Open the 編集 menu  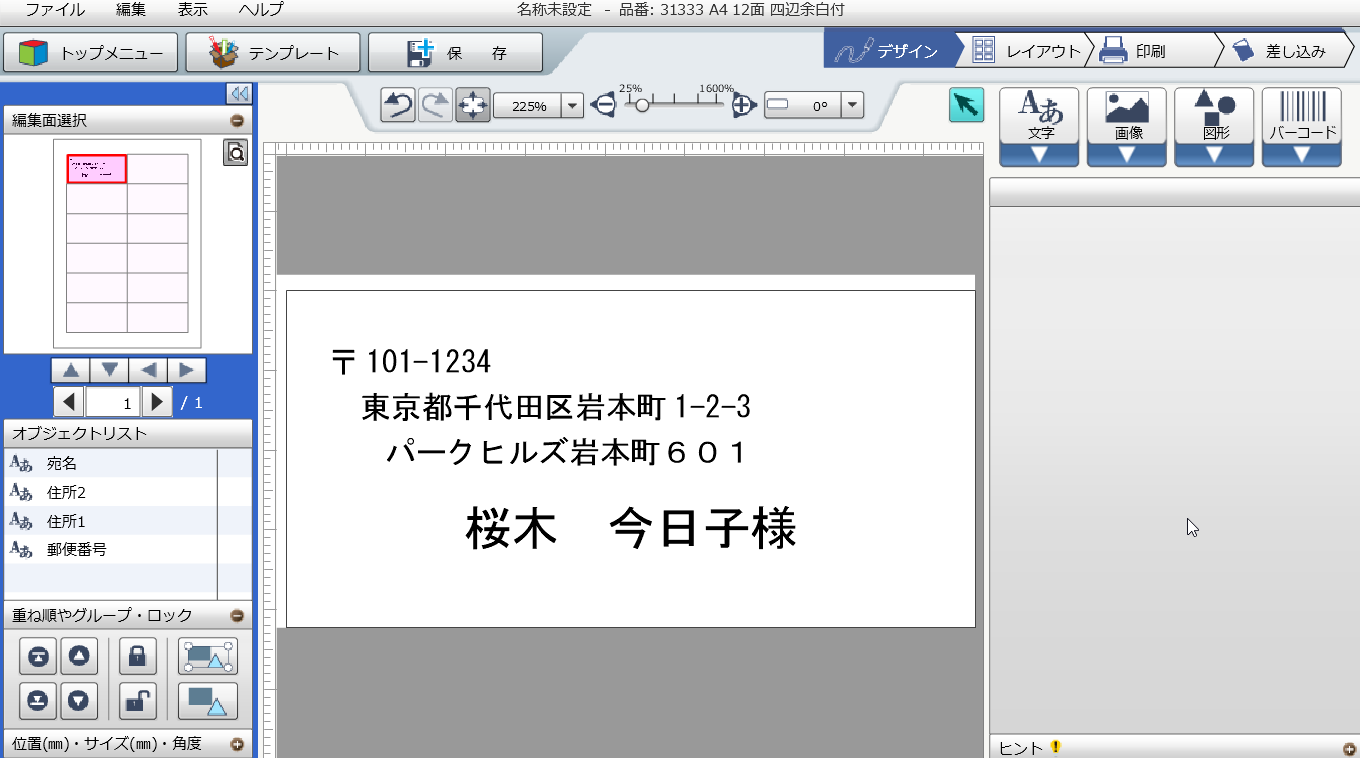click(x=131, y=10)
